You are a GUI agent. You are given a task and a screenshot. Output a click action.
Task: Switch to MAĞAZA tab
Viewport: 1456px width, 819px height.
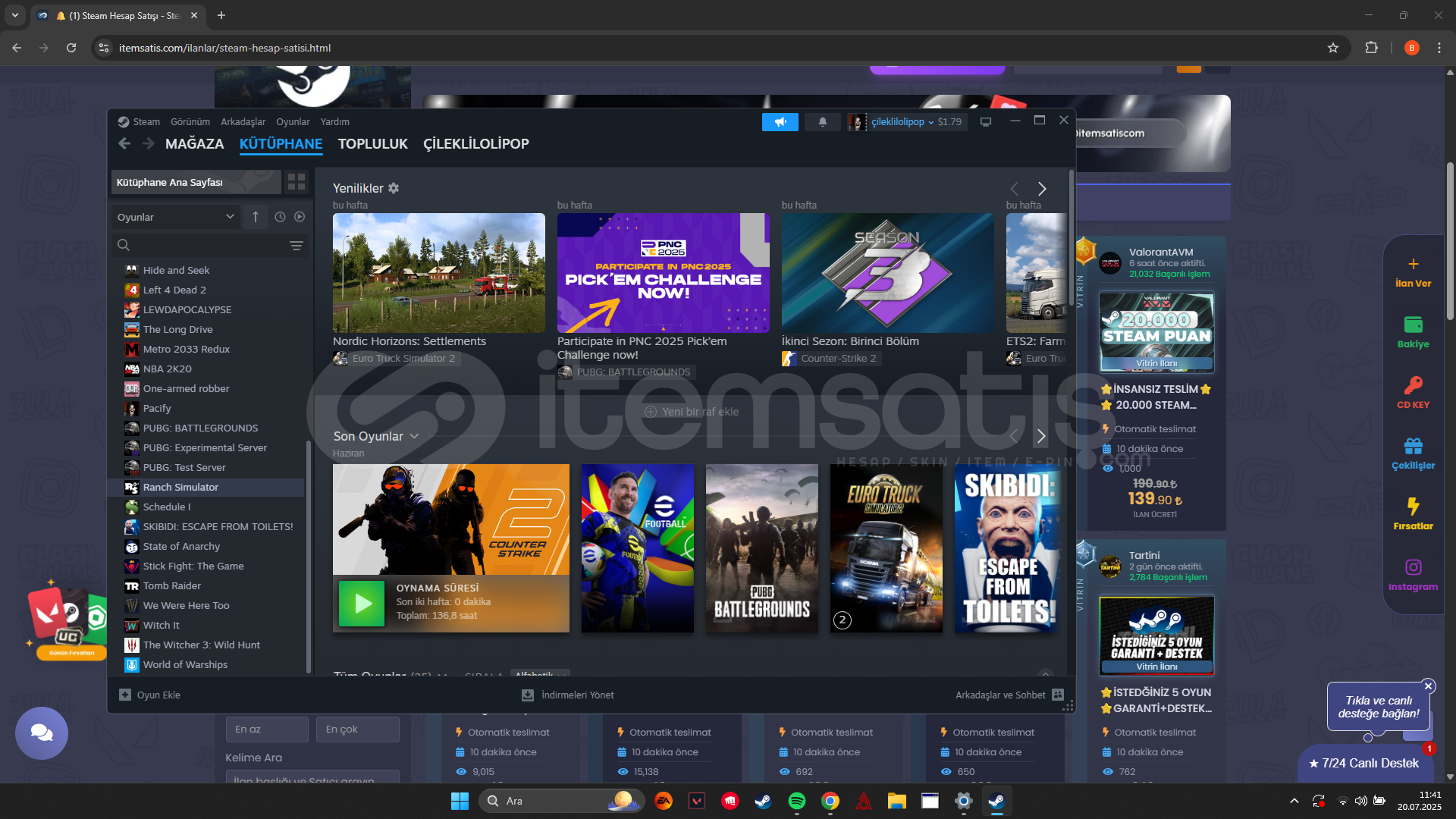pyautogui.click(x=195, y=143)
